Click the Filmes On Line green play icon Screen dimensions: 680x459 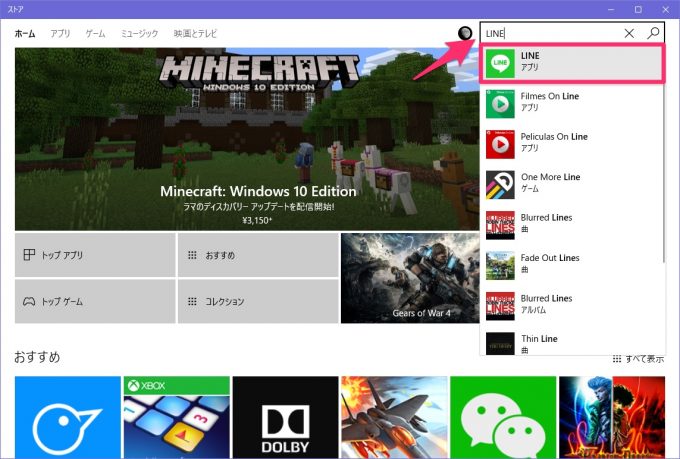pos(500,104)
